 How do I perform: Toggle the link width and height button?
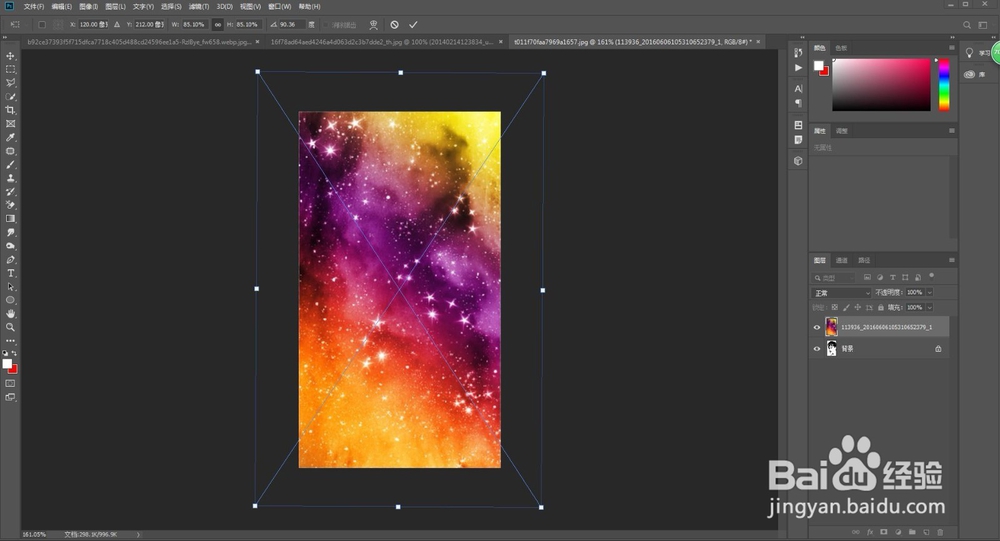click(217, 25)
